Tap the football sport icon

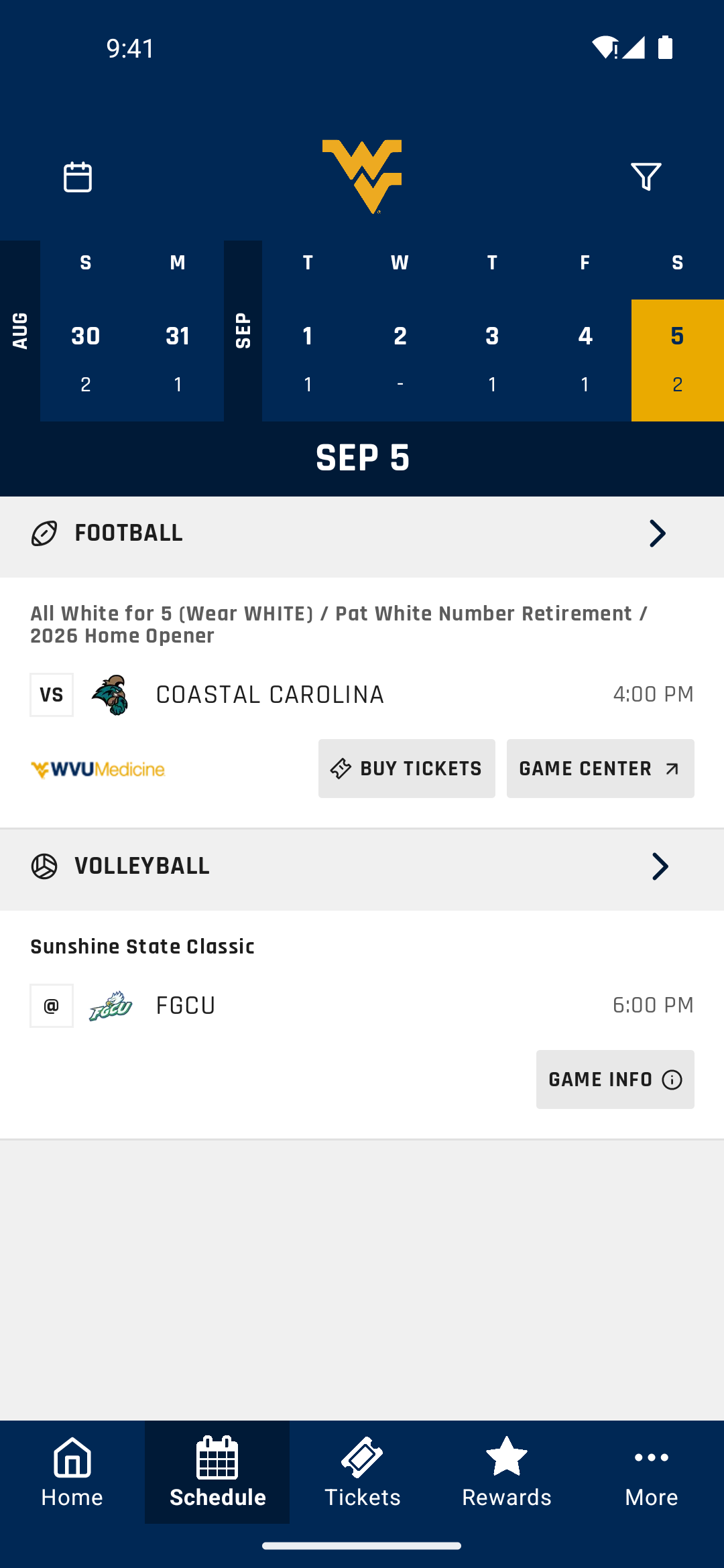coord(44,533)
